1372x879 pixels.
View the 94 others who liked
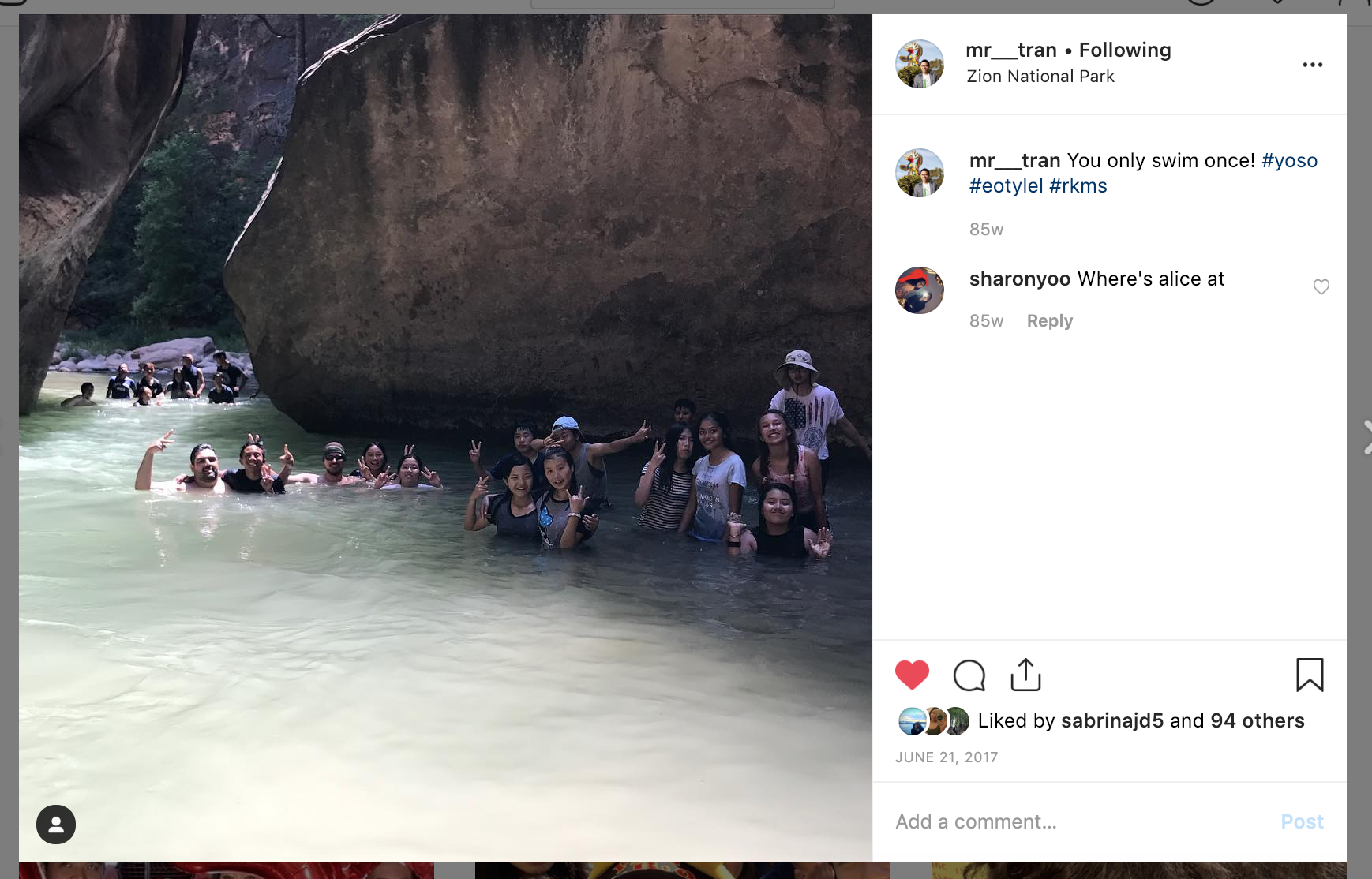click(1257, 720)
